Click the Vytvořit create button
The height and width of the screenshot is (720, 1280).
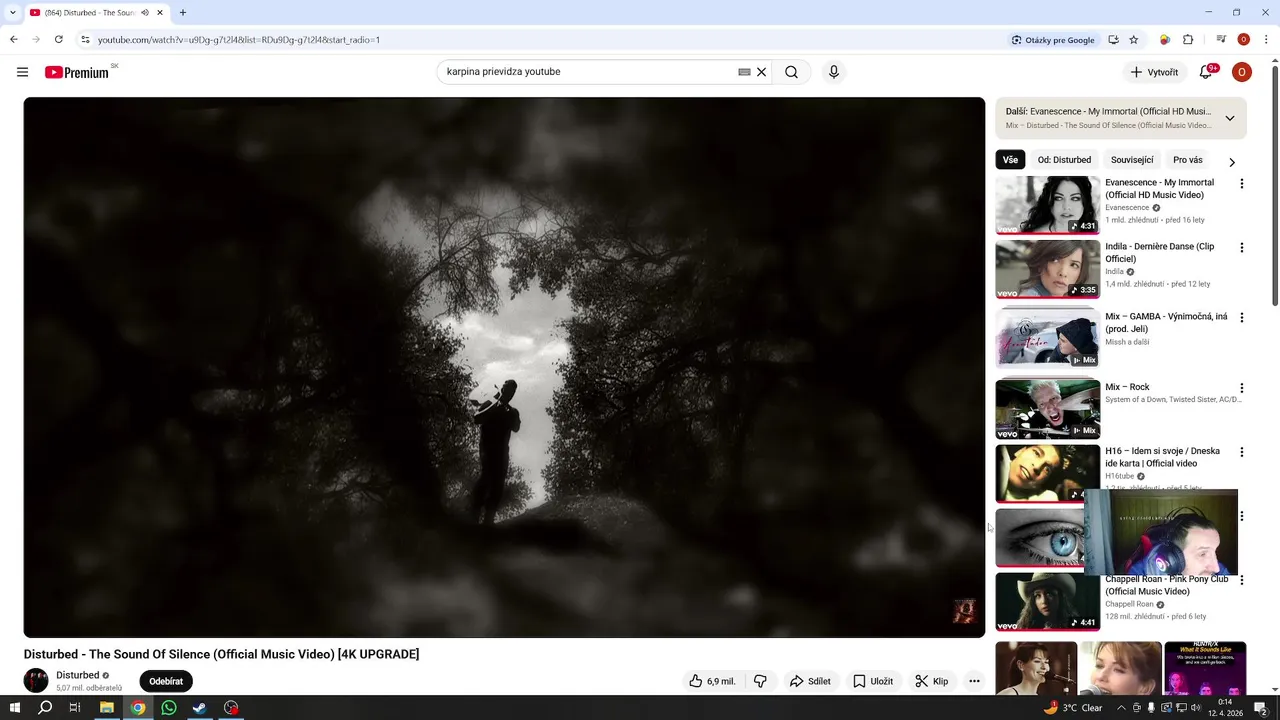coord(1154,72)
